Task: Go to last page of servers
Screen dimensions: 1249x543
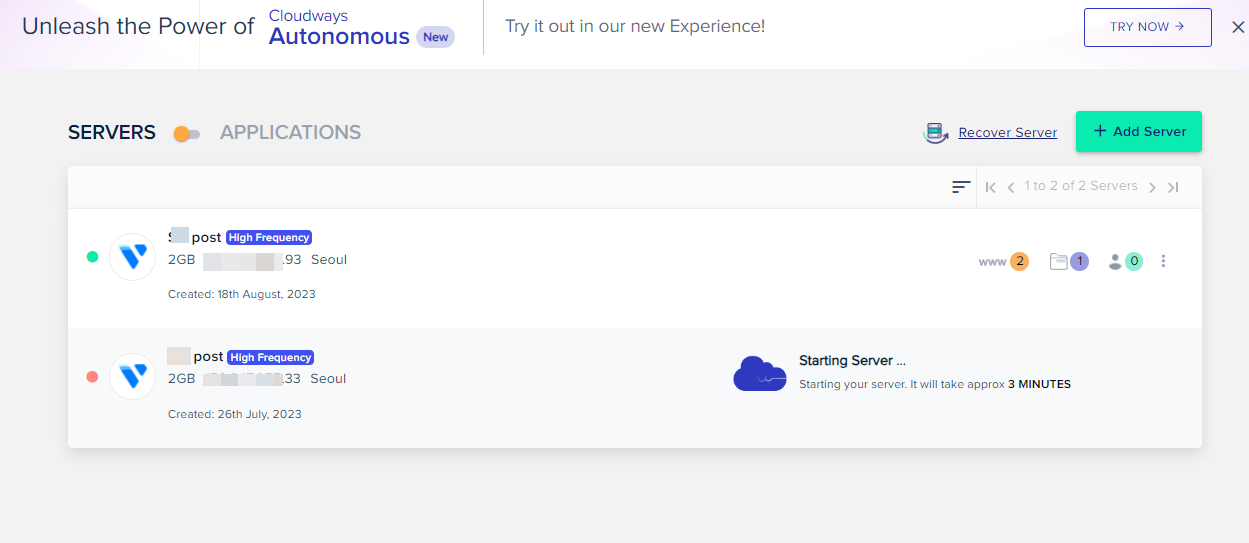Action: pos(1173,187)
